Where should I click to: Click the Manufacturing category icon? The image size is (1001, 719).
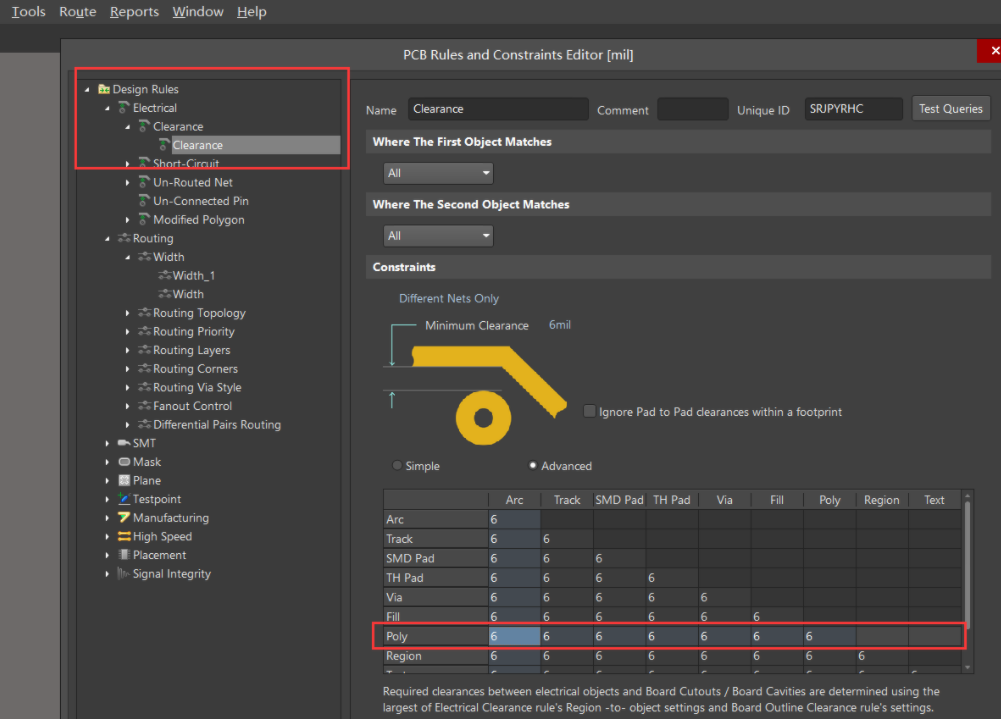coord(124,517)
